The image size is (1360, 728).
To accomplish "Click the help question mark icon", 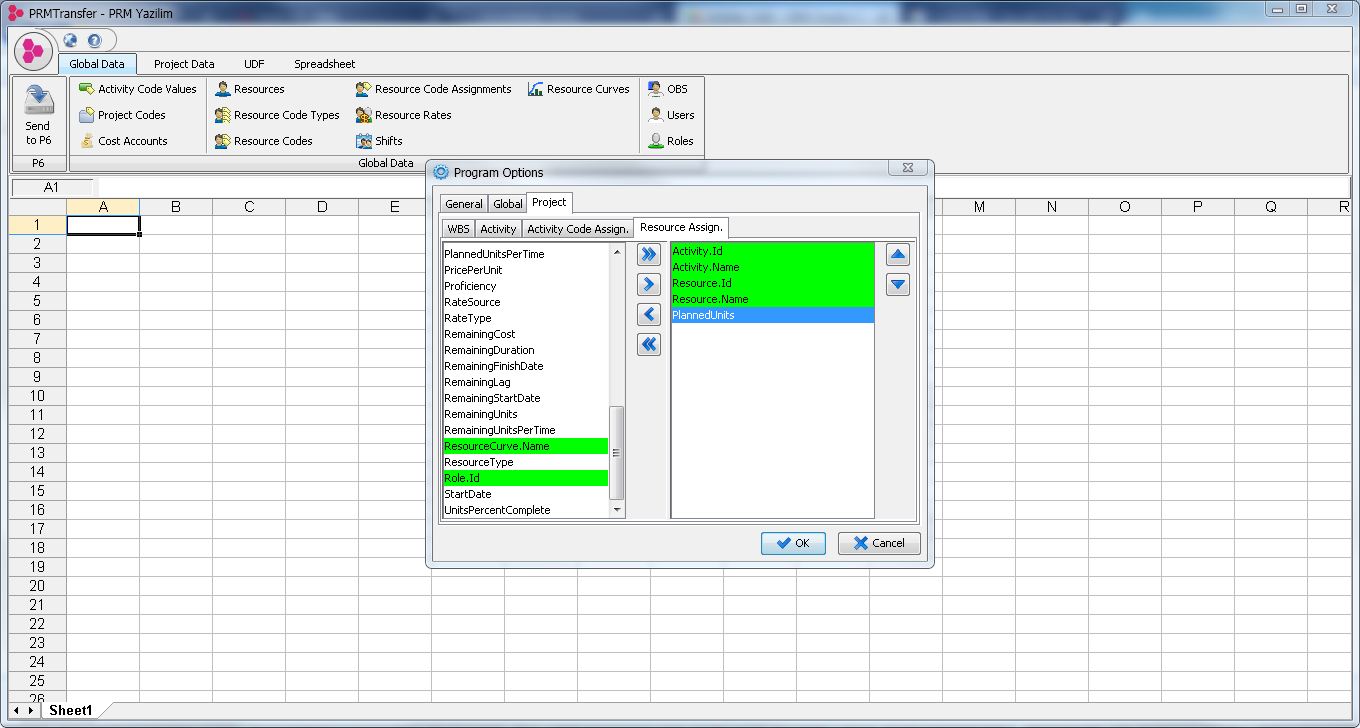I will tap(95, 41).
